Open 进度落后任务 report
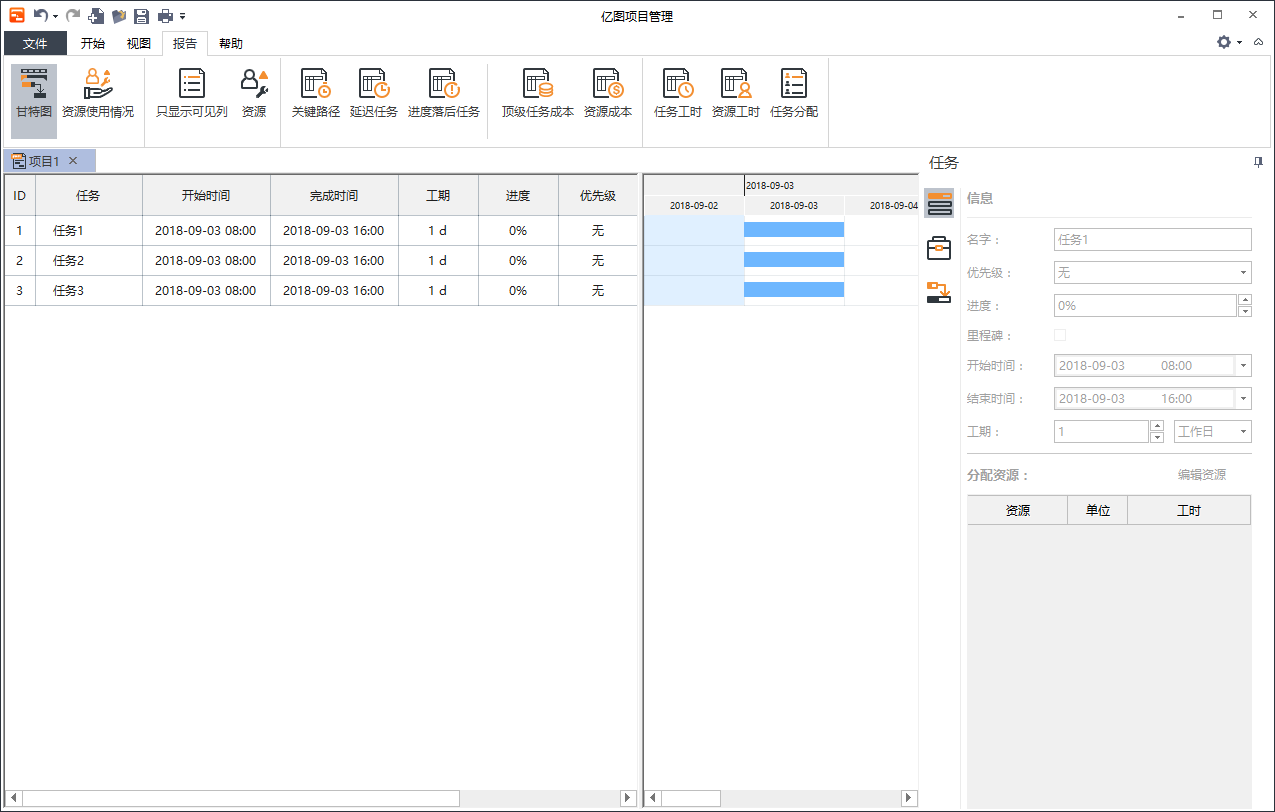The width and height of the screenshot is (1275, 812). click(x=443, y=94)
